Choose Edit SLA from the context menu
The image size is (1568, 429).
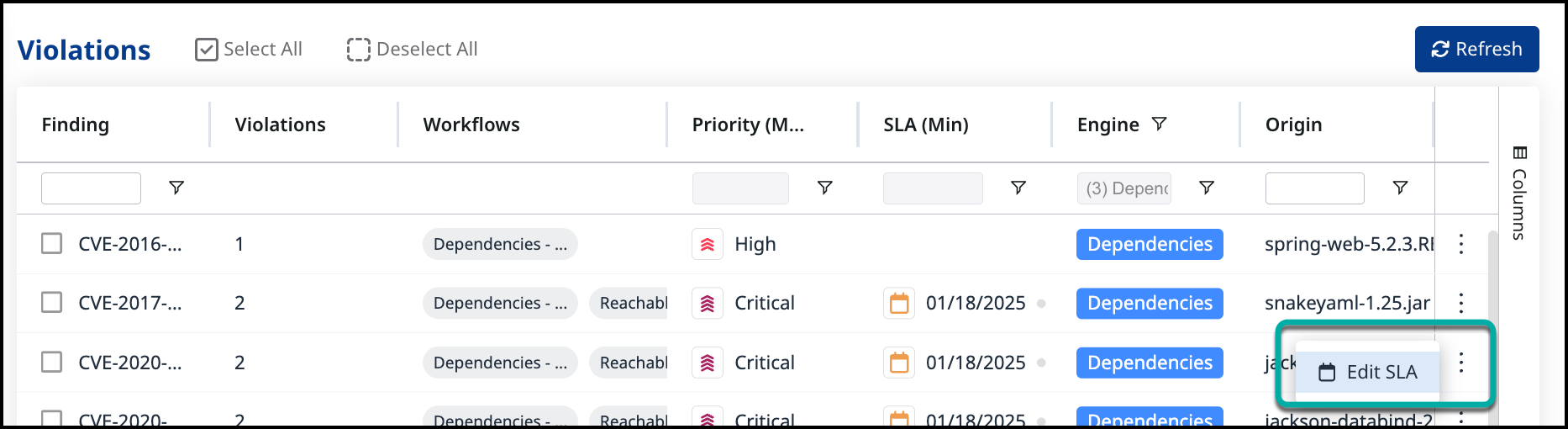click(1368, 372)
